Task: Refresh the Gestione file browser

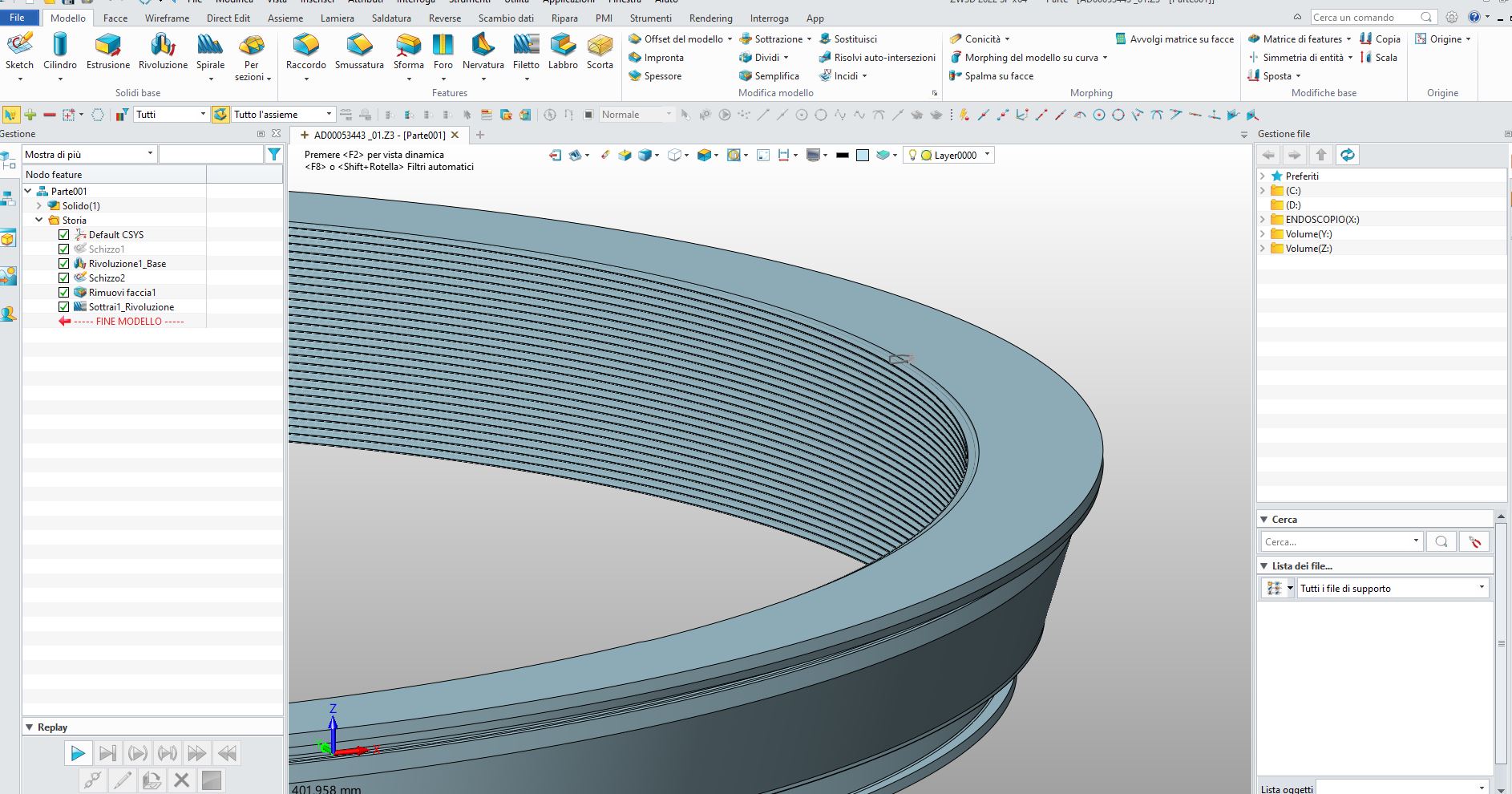Action: pos(1348,155)
